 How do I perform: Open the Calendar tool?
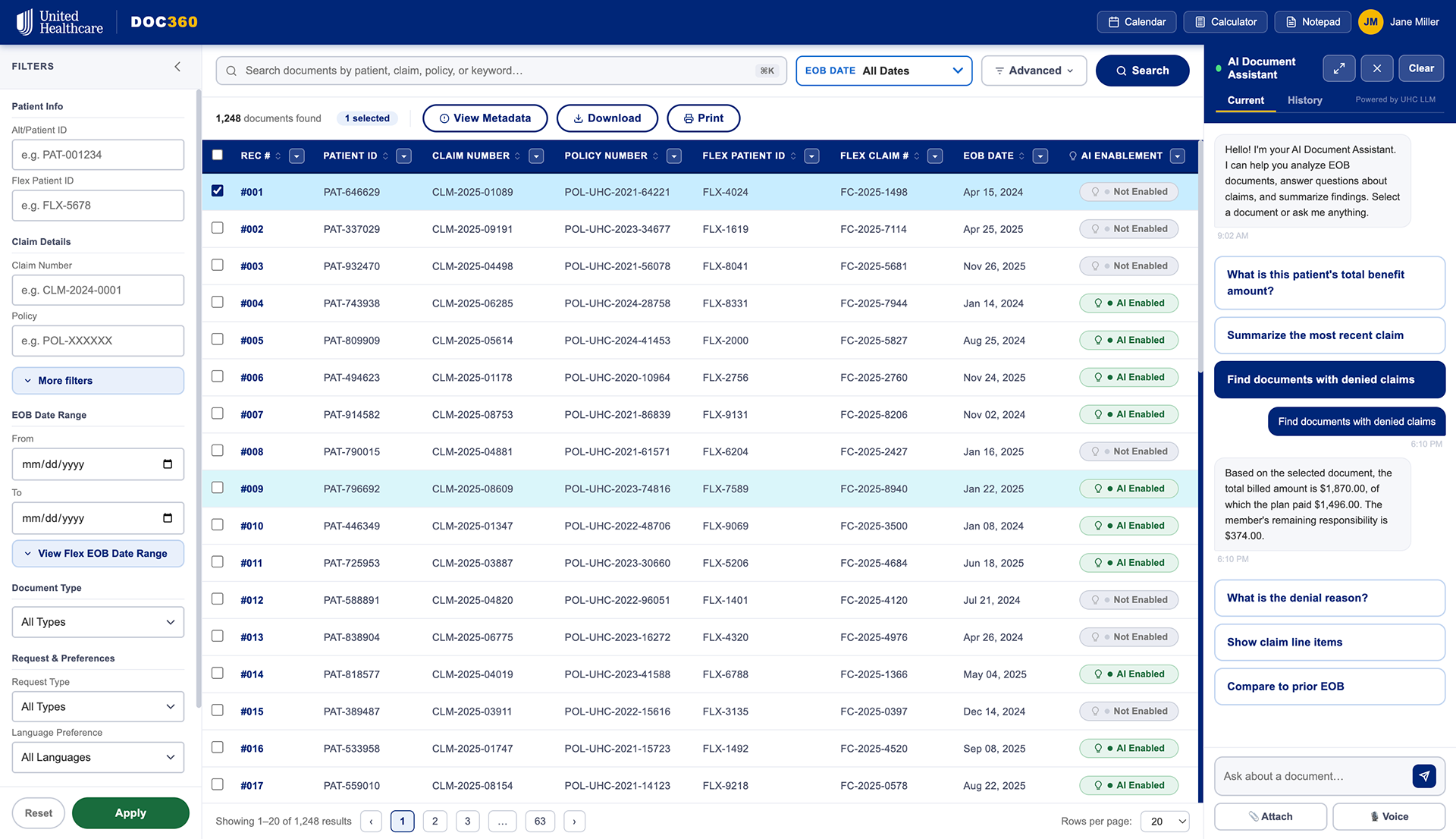1136,22
